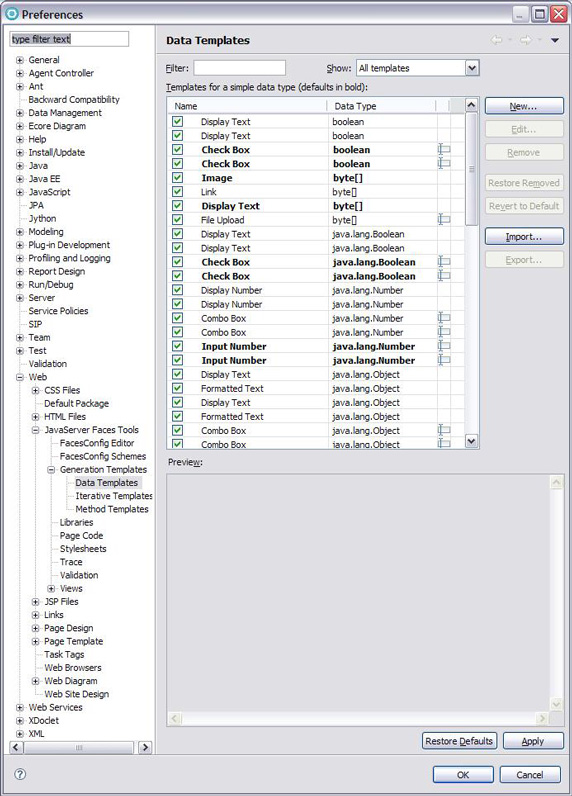Click Restore Defaults button
Screen dimensions: 572x796
[459, 741]
